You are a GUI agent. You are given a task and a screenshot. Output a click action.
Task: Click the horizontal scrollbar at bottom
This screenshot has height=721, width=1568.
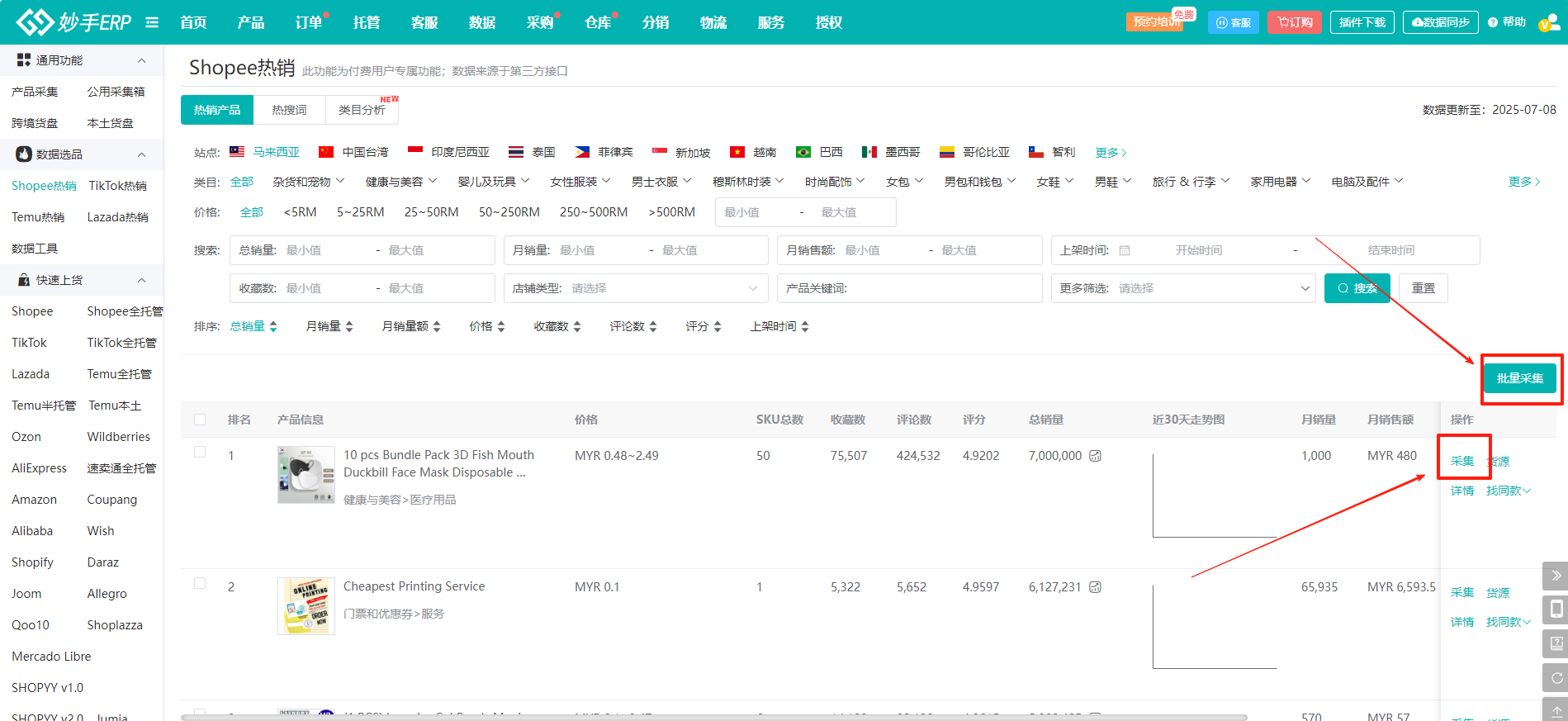pos(714,718)
